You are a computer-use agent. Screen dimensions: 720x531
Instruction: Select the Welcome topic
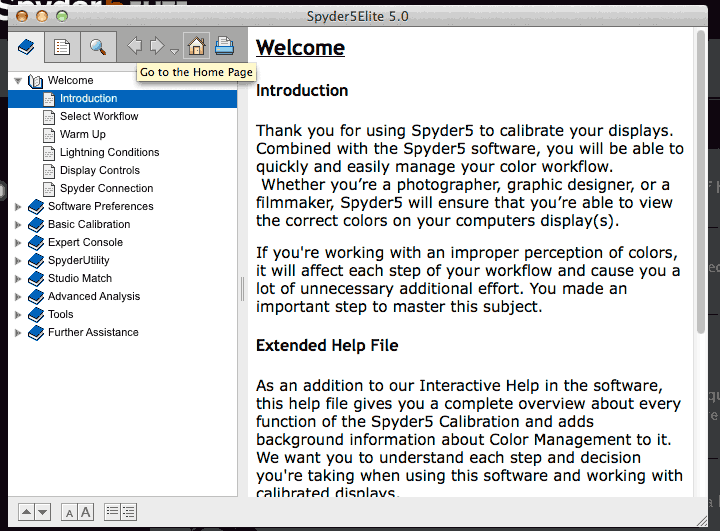(70, 80)
